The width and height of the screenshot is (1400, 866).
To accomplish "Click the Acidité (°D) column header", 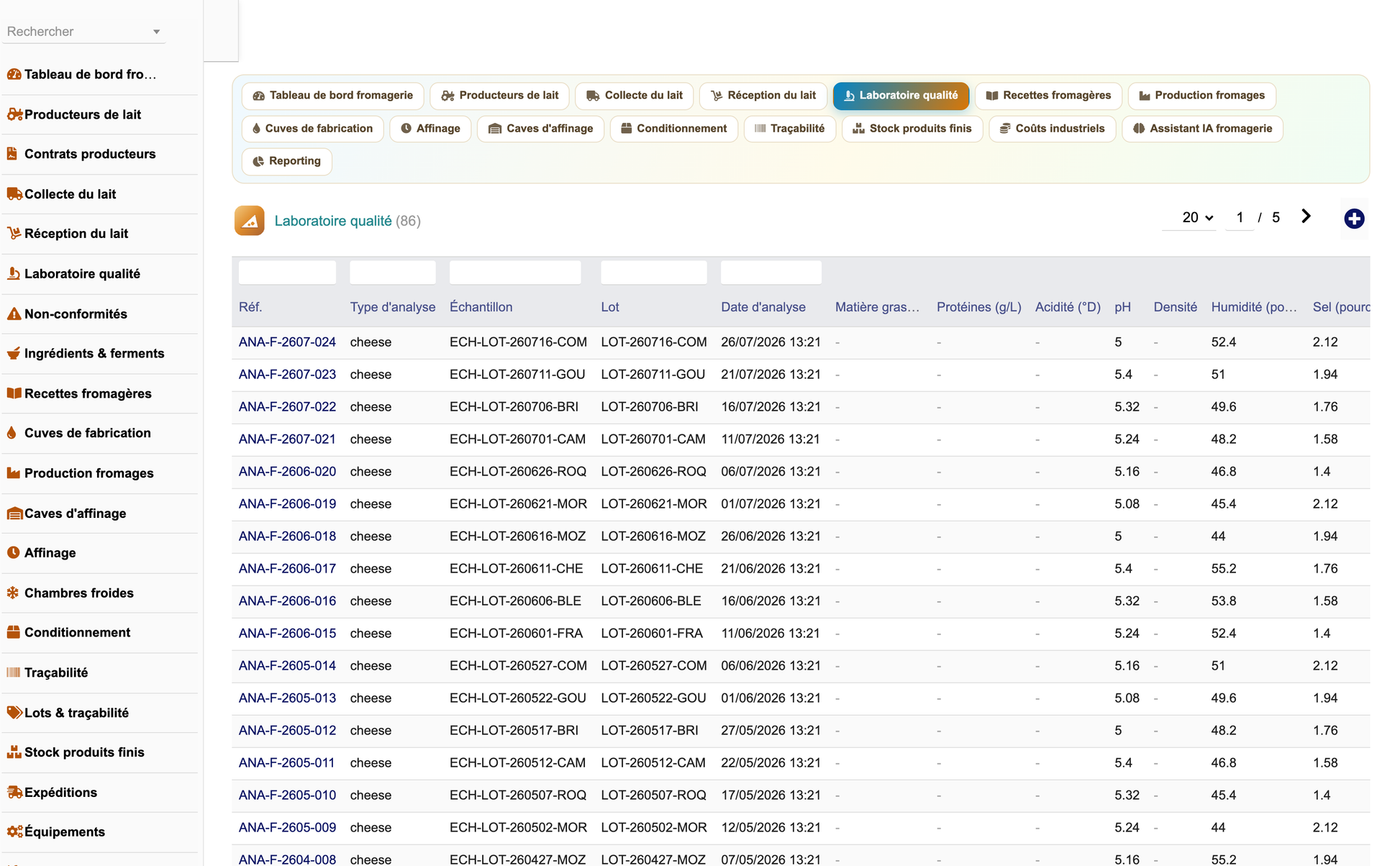I will click(x=1068, y=307).
